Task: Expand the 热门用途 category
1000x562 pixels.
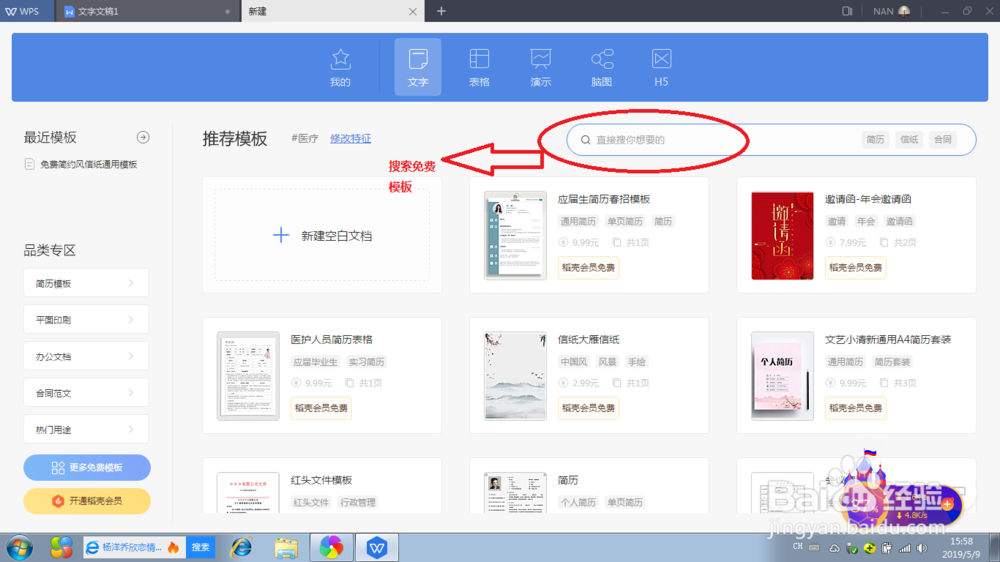Action: click(x=86, y=429)
